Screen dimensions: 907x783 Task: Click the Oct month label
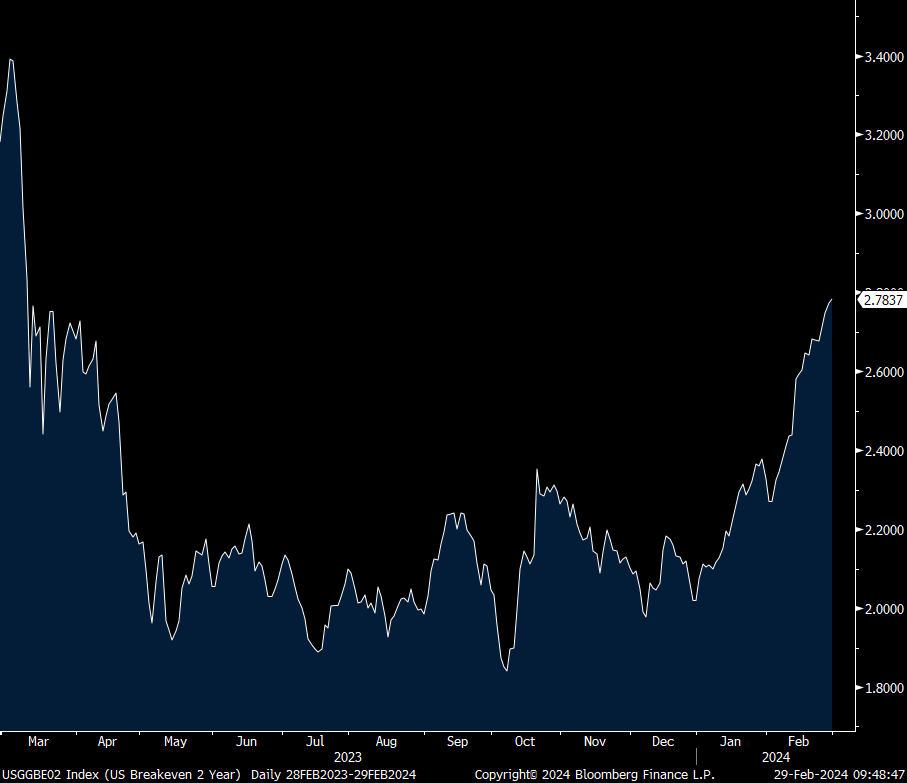click(x=525, y=741)
